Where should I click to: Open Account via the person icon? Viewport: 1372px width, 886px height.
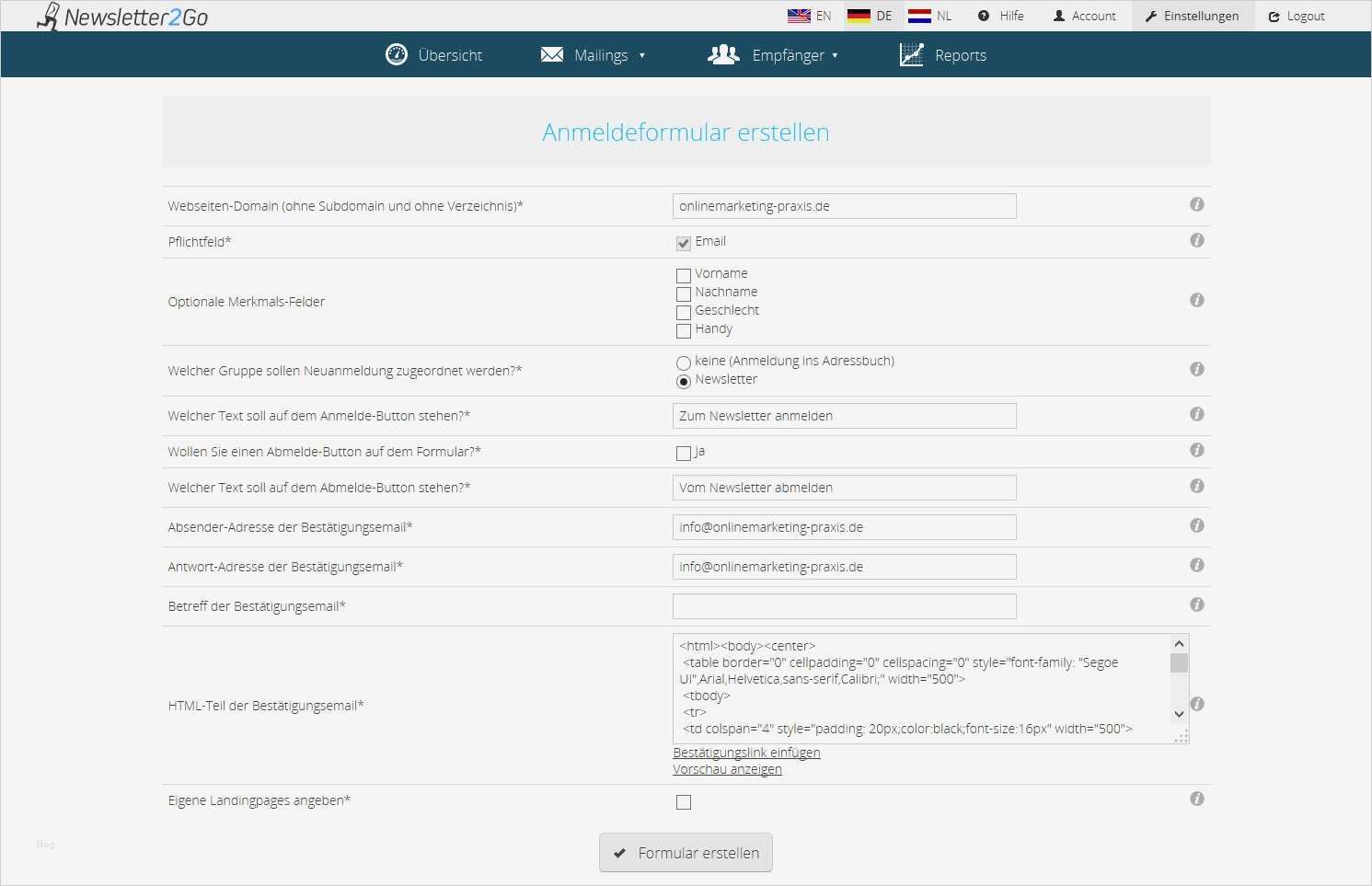point(1060,16)
